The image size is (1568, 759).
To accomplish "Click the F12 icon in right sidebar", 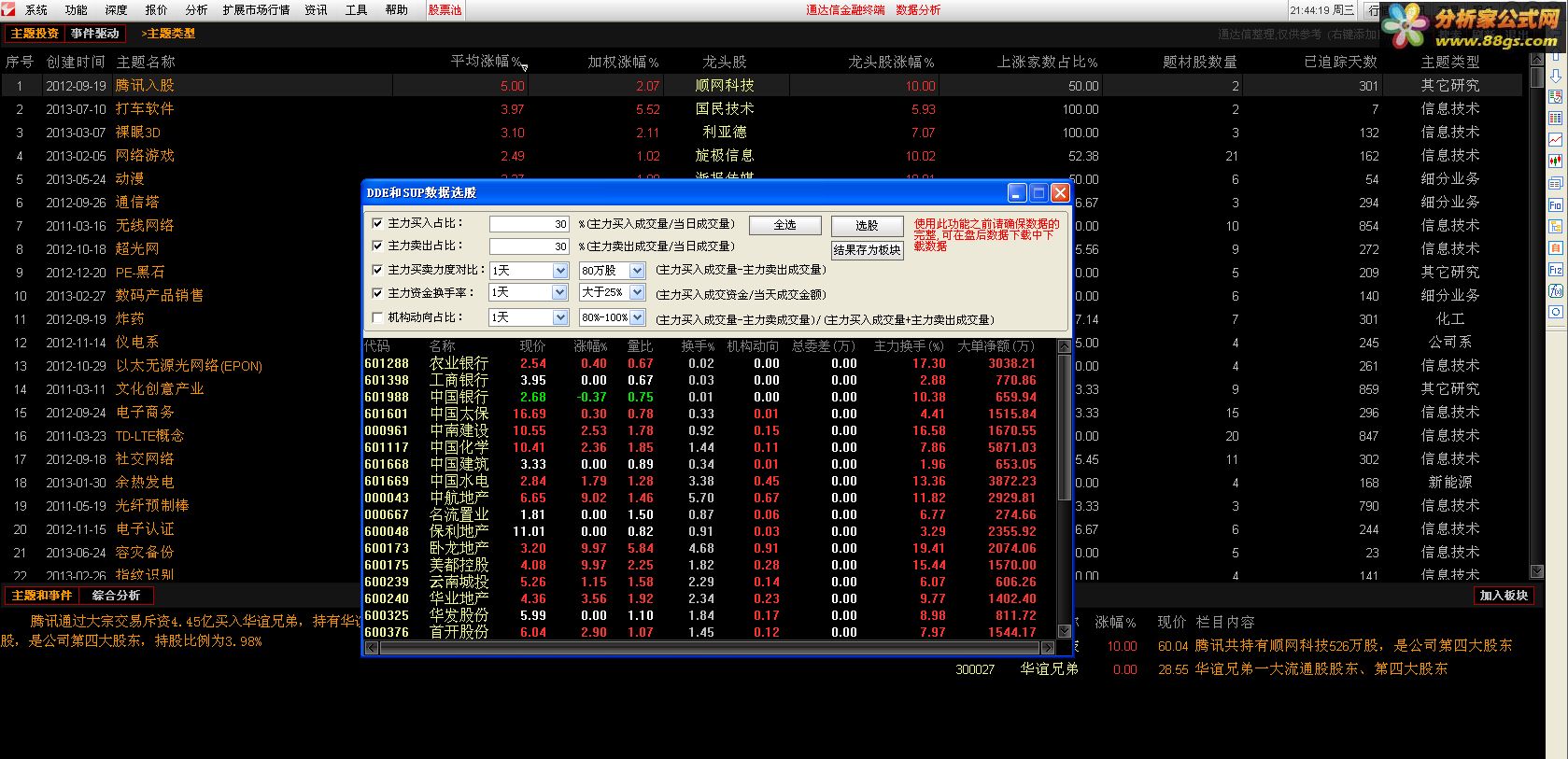I will pos(1555,270).
